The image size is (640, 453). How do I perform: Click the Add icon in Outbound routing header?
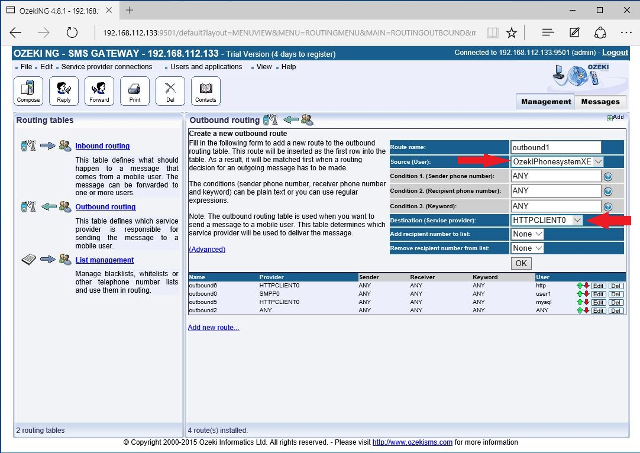[615, 118]
